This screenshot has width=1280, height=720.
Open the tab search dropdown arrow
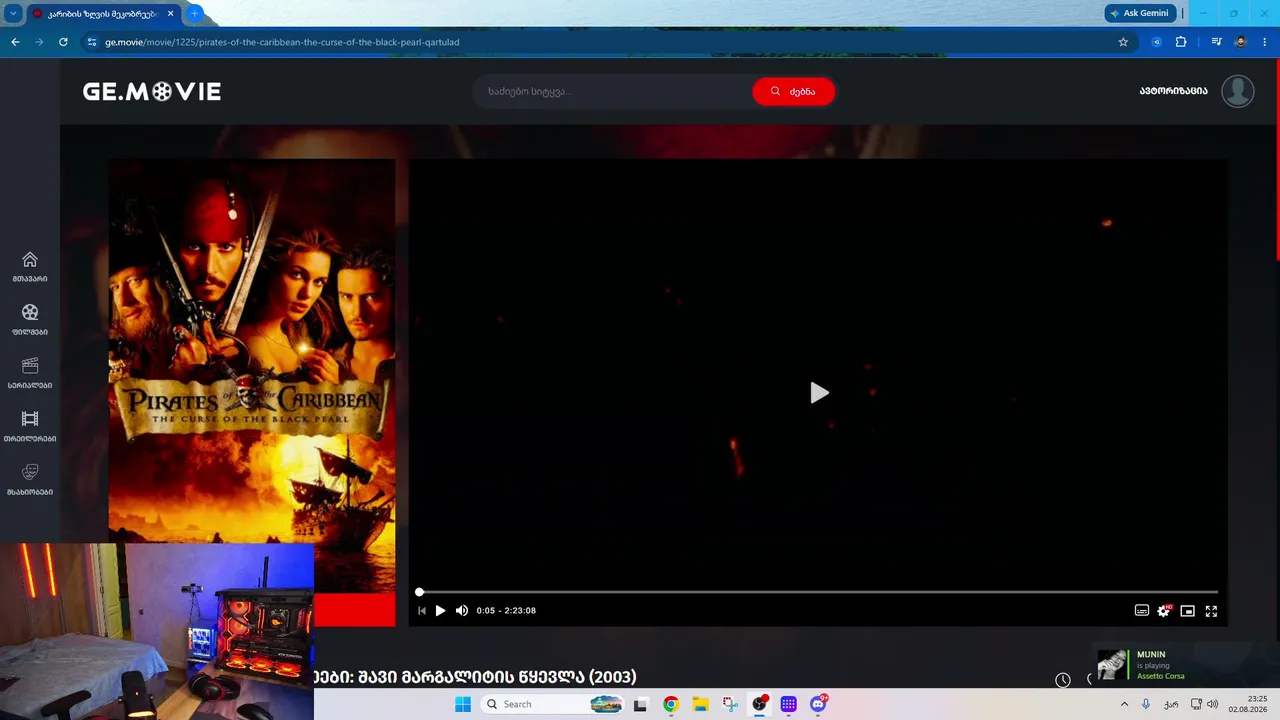coord(13,13)
